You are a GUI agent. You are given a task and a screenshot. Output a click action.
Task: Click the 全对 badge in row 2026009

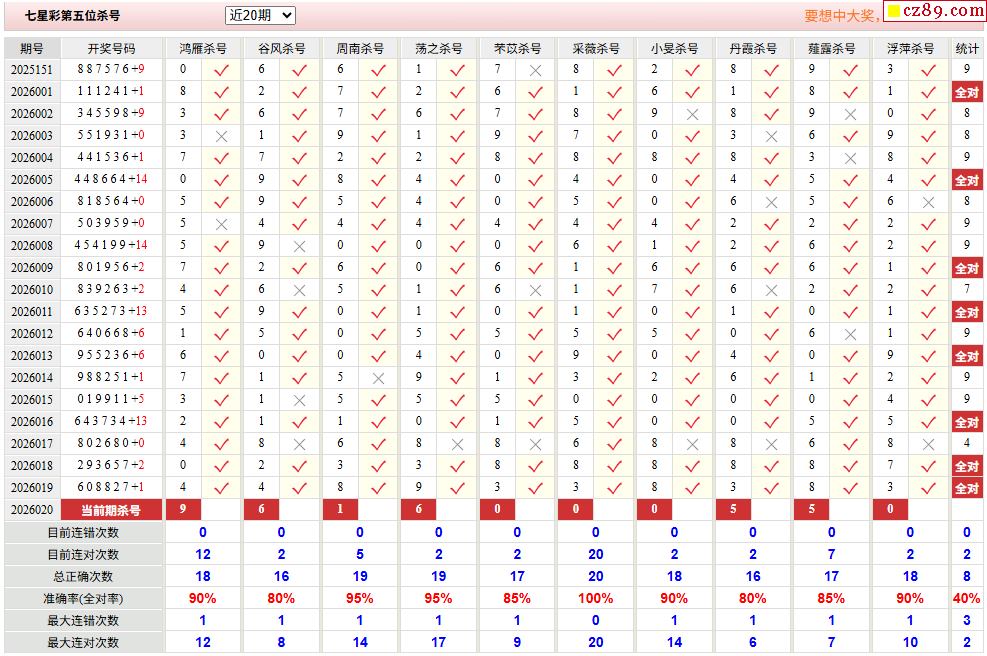click(x=967, y=269)
